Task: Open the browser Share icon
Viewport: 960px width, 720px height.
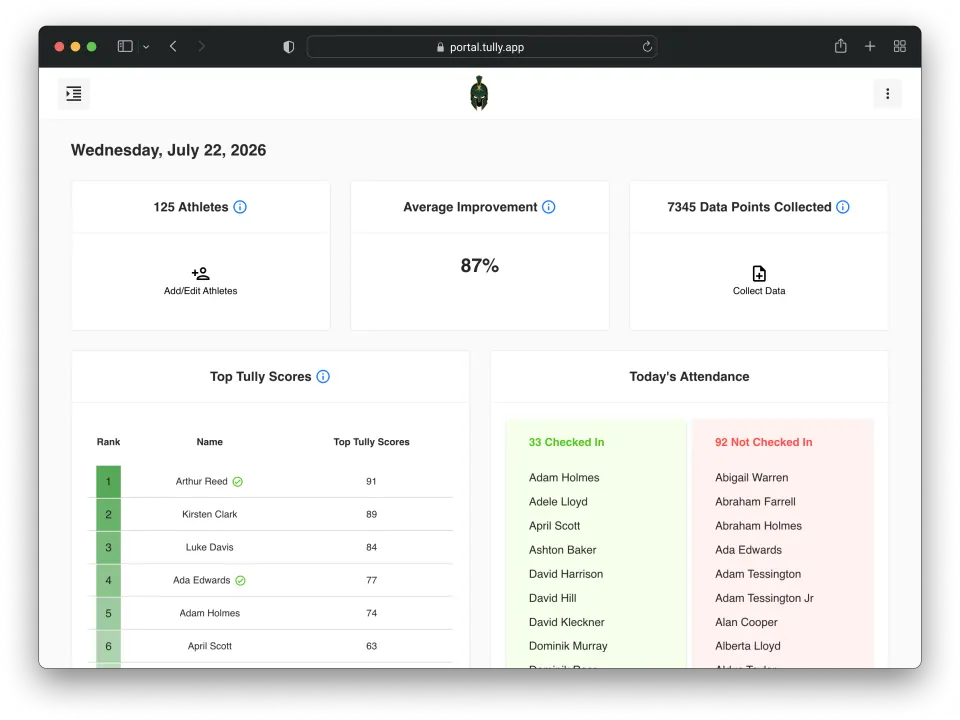Action: [841, 46]
